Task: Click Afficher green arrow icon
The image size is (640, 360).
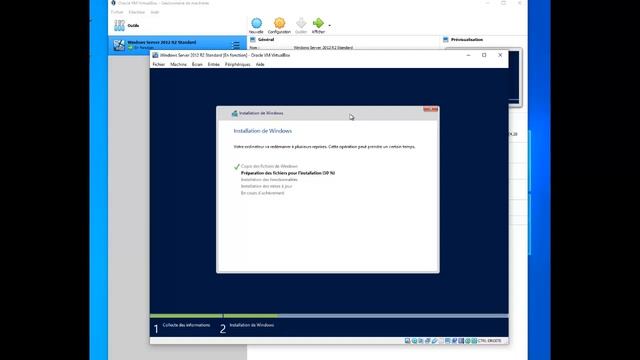Action: tap(318, 23)
